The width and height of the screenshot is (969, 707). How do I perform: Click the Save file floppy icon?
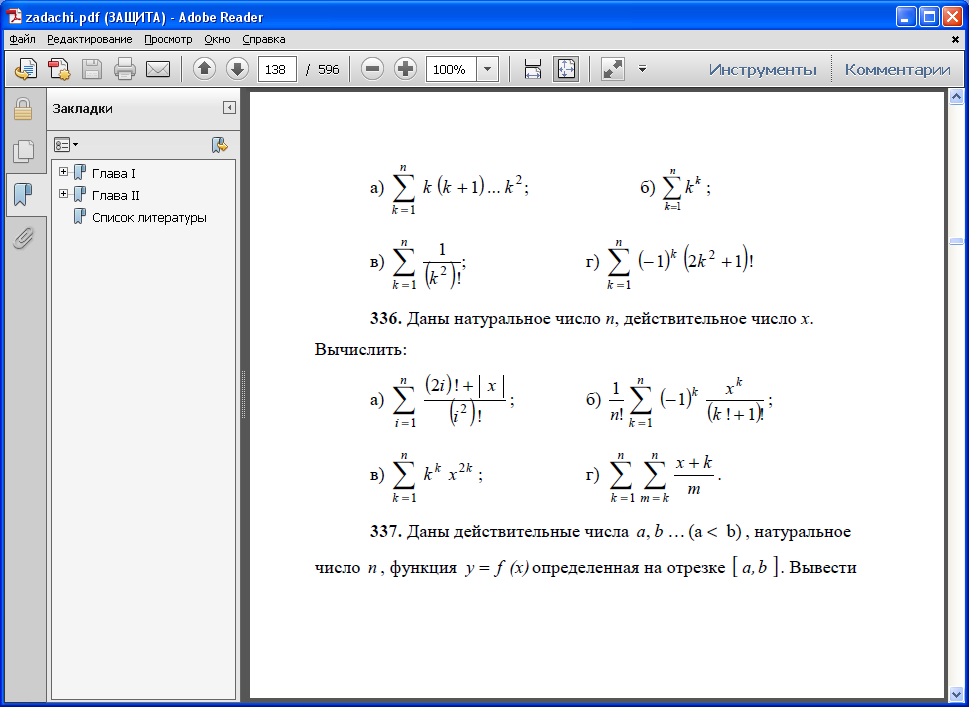[x=91, y=69]
